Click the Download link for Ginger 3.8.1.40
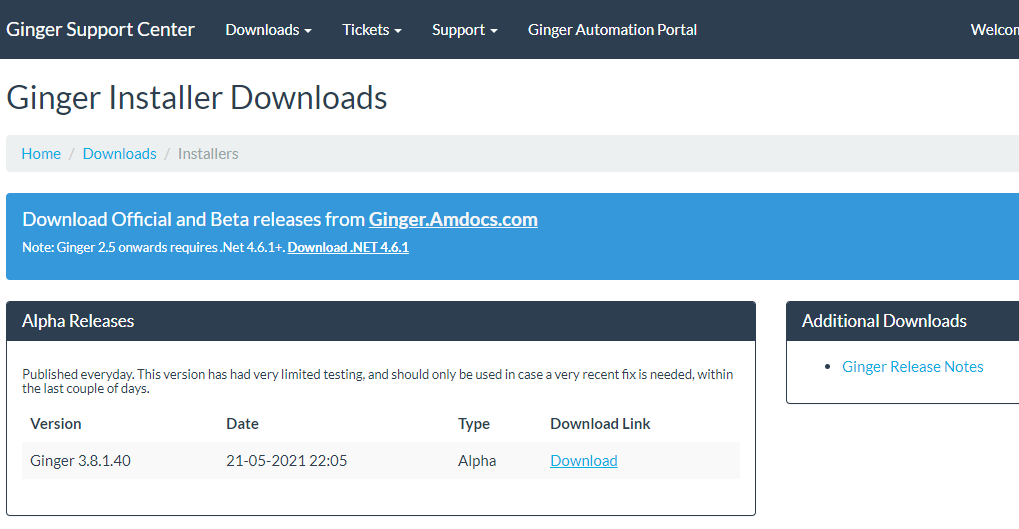This screenshot has height=529, width=1019. pyautogui.click(x=583, y=461)
